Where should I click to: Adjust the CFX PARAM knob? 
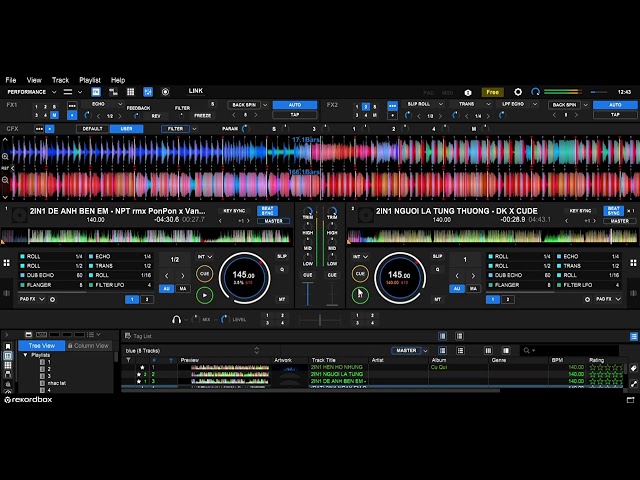coord(244,129)
